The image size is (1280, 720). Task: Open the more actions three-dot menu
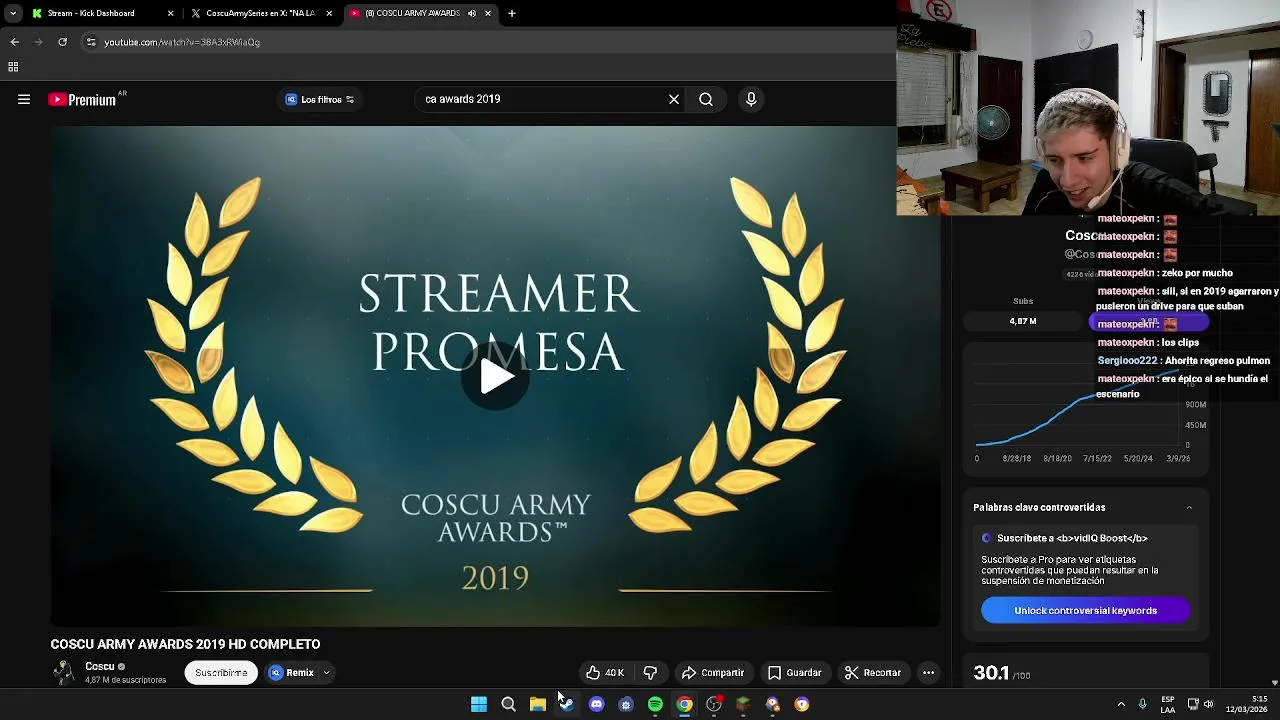point(928,673)
